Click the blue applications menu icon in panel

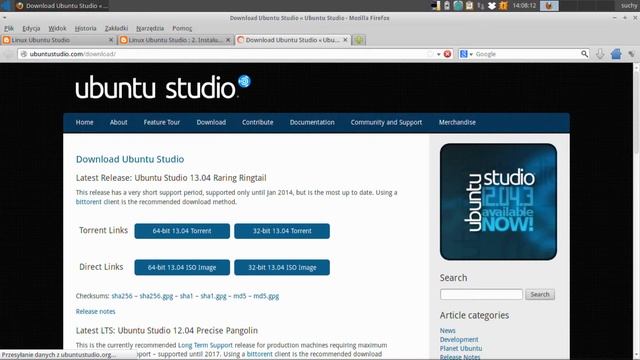click(x=6, y=5)
